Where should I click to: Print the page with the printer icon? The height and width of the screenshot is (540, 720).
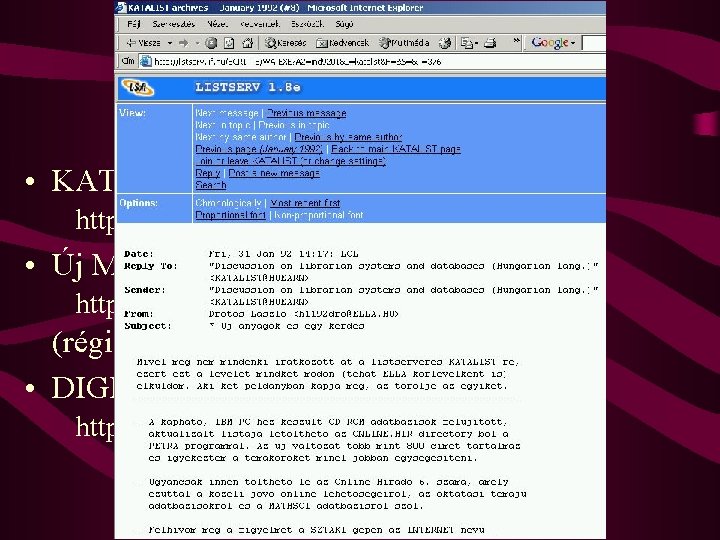(490, 43)
